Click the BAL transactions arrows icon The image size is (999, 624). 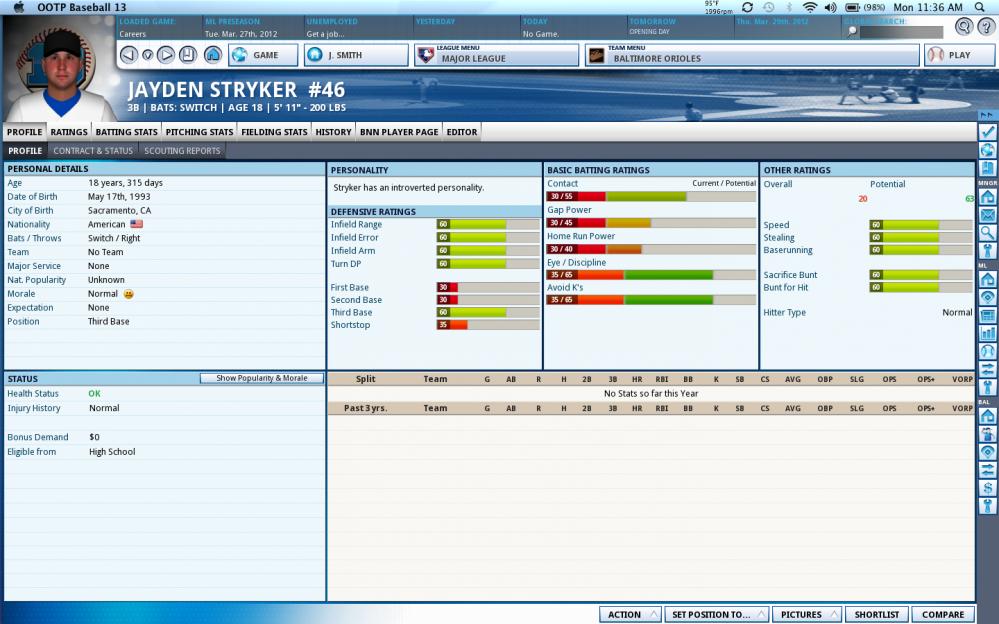click(988, 470)
